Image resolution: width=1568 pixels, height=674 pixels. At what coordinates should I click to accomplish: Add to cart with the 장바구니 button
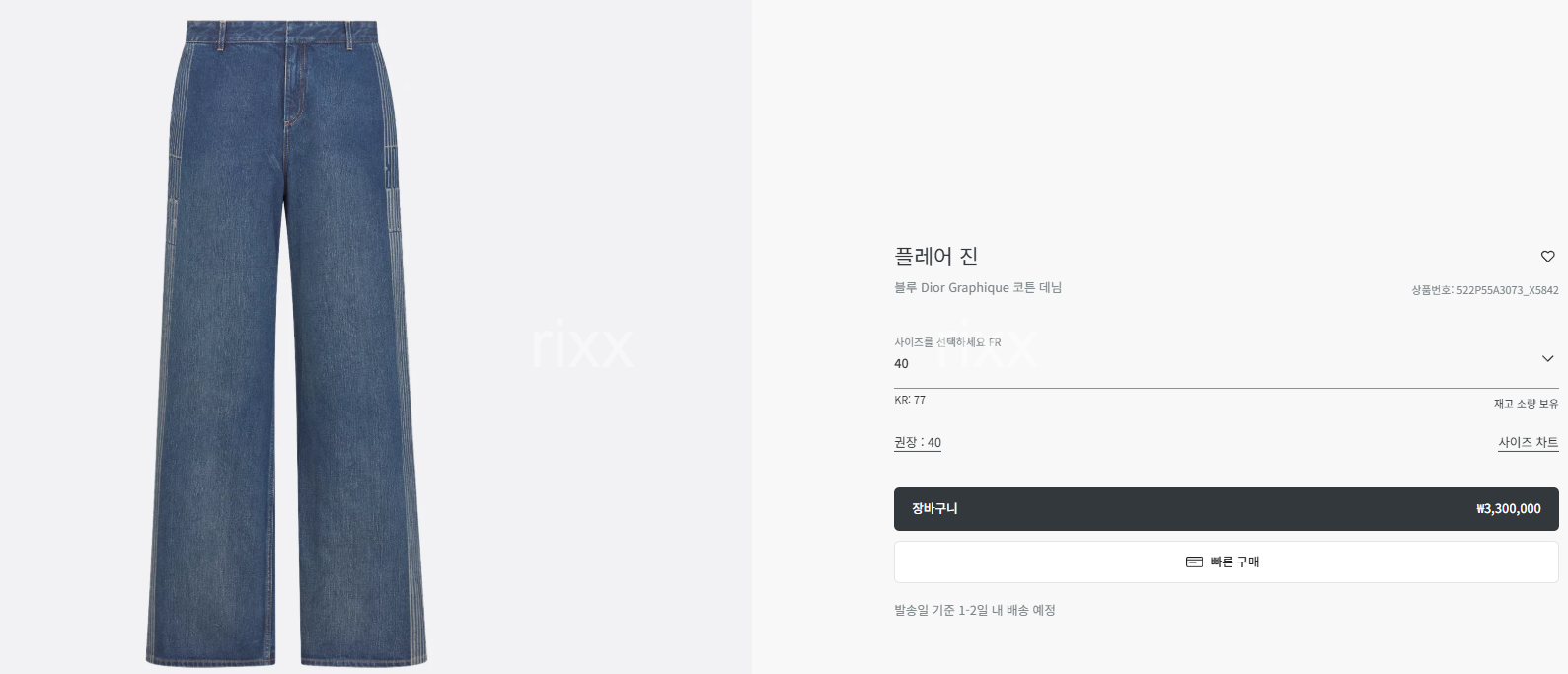click(x=1226, y=509)
